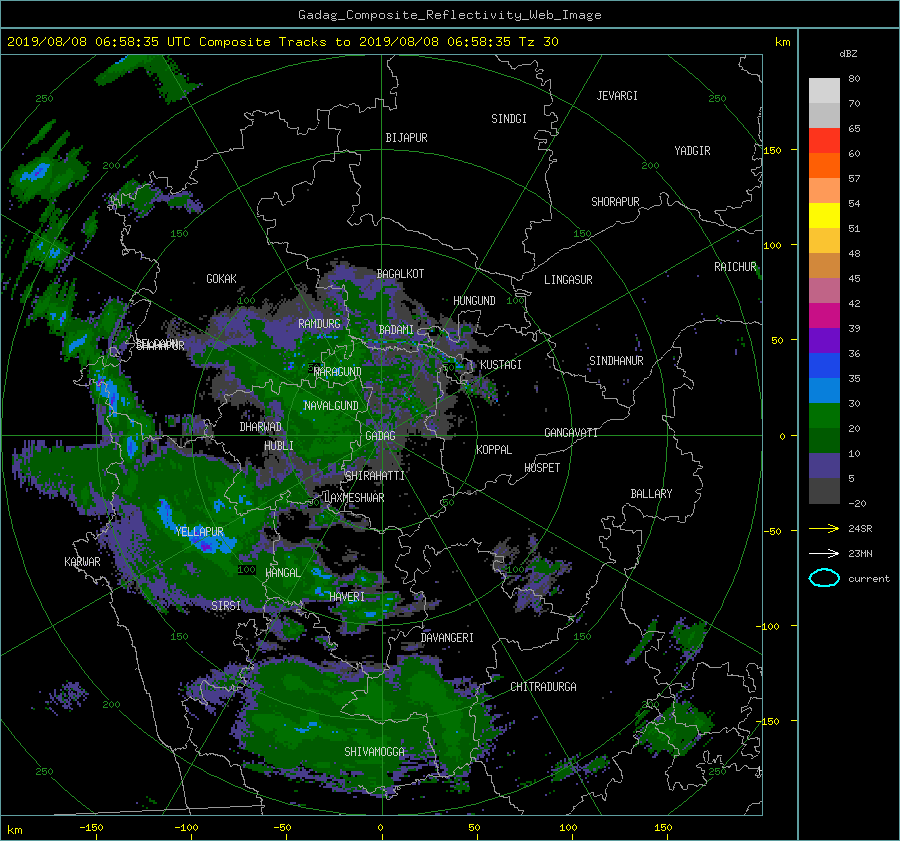This screenshot has width=900, height=841.
Task: Click the DAVANGERI city label
Action: coord(447,638)
